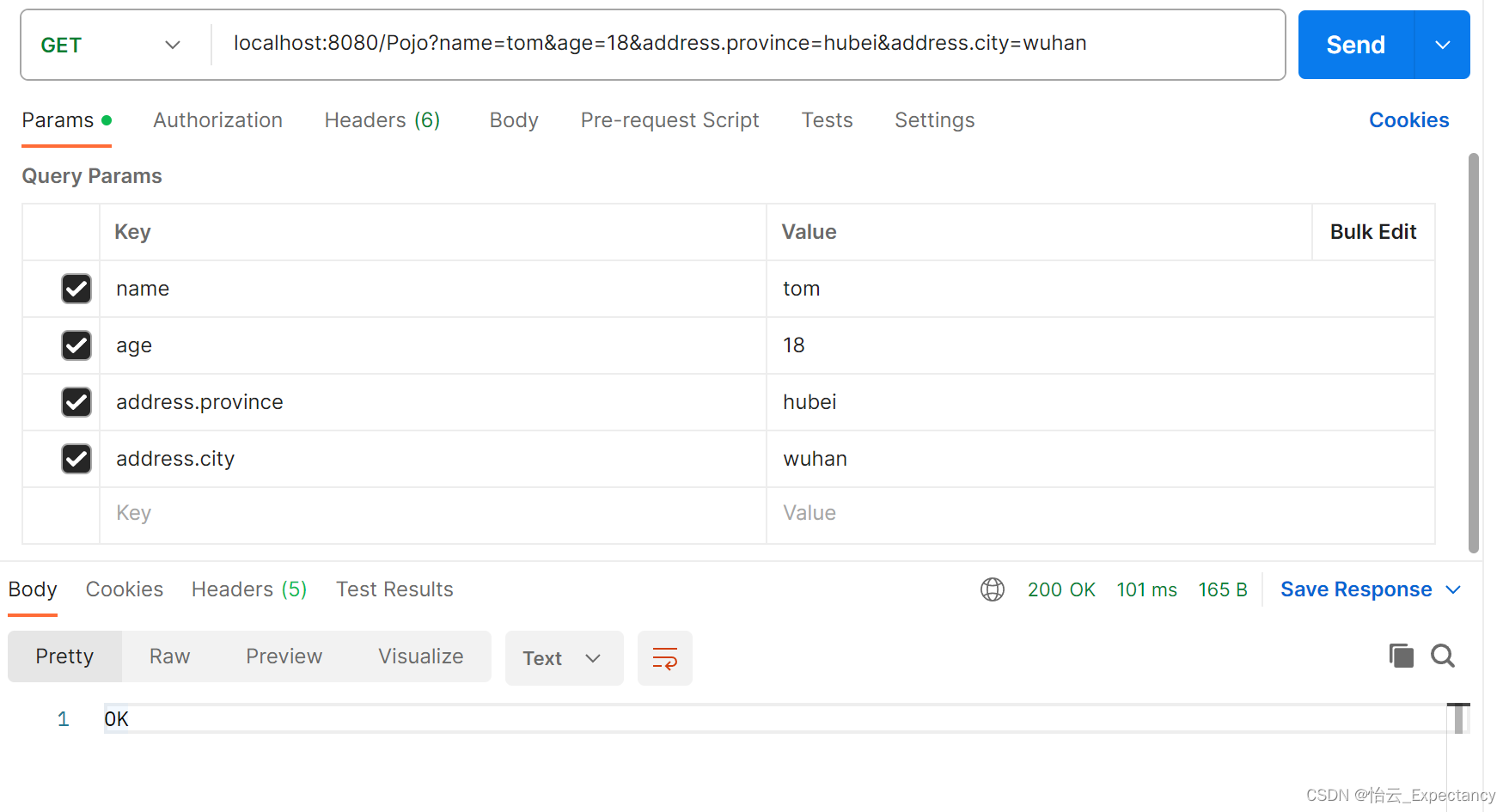Open the GET request method dropdown

coord(112,44)
